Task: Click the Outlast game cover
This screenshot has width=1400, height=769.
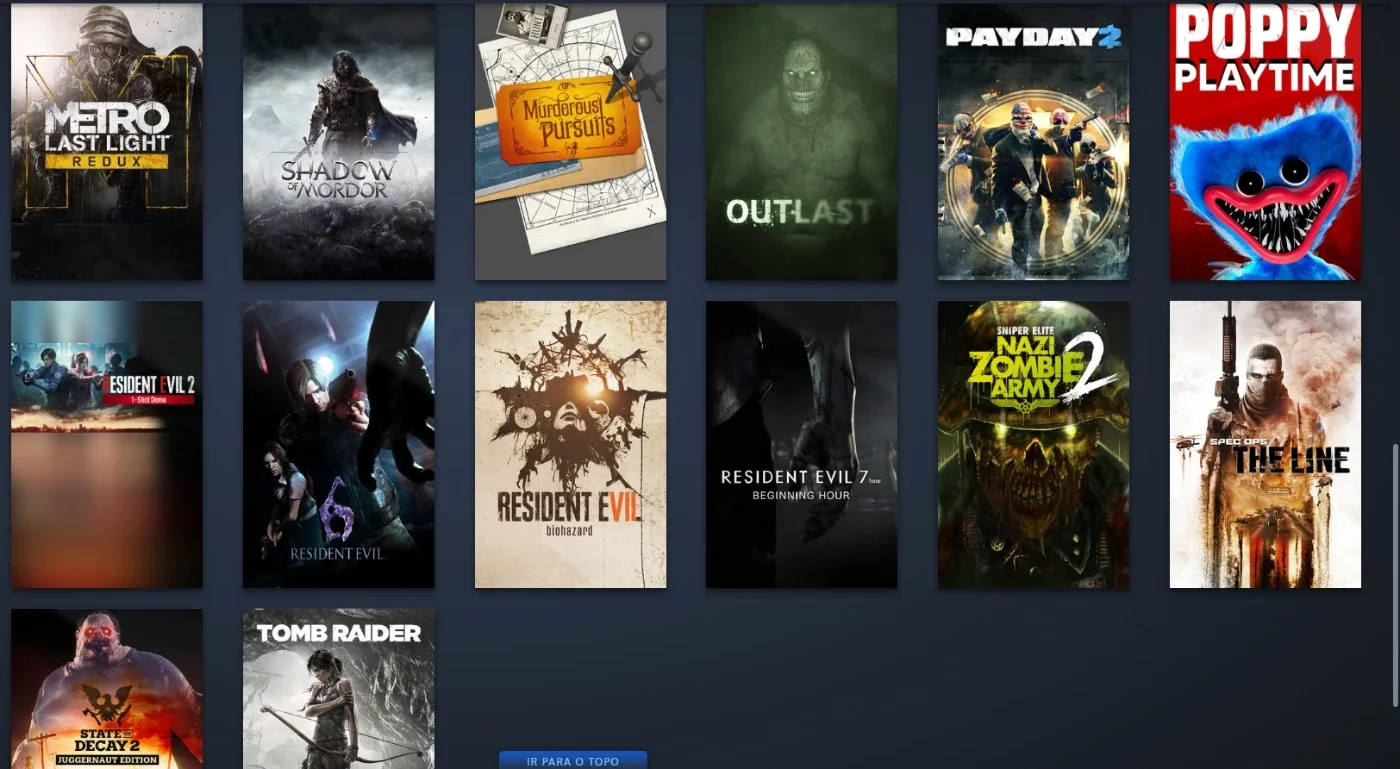Action: pyautogui.click(x=802, y=141)
